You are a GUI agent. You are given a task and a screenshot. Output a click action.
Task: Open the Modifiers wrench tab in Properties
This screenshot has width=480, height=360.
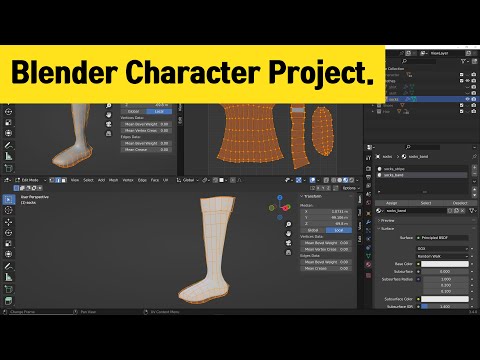368,222
